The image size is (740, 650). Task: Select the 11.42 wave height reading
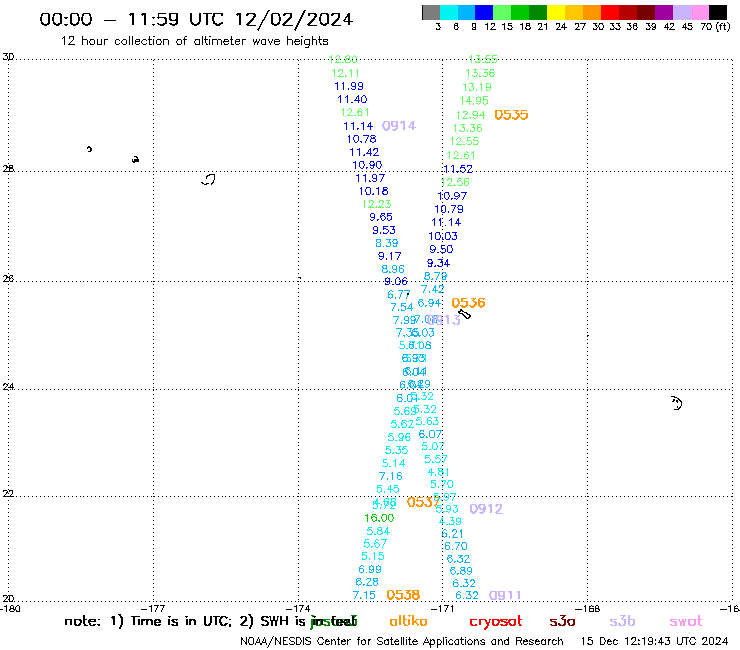click(364, 152)
